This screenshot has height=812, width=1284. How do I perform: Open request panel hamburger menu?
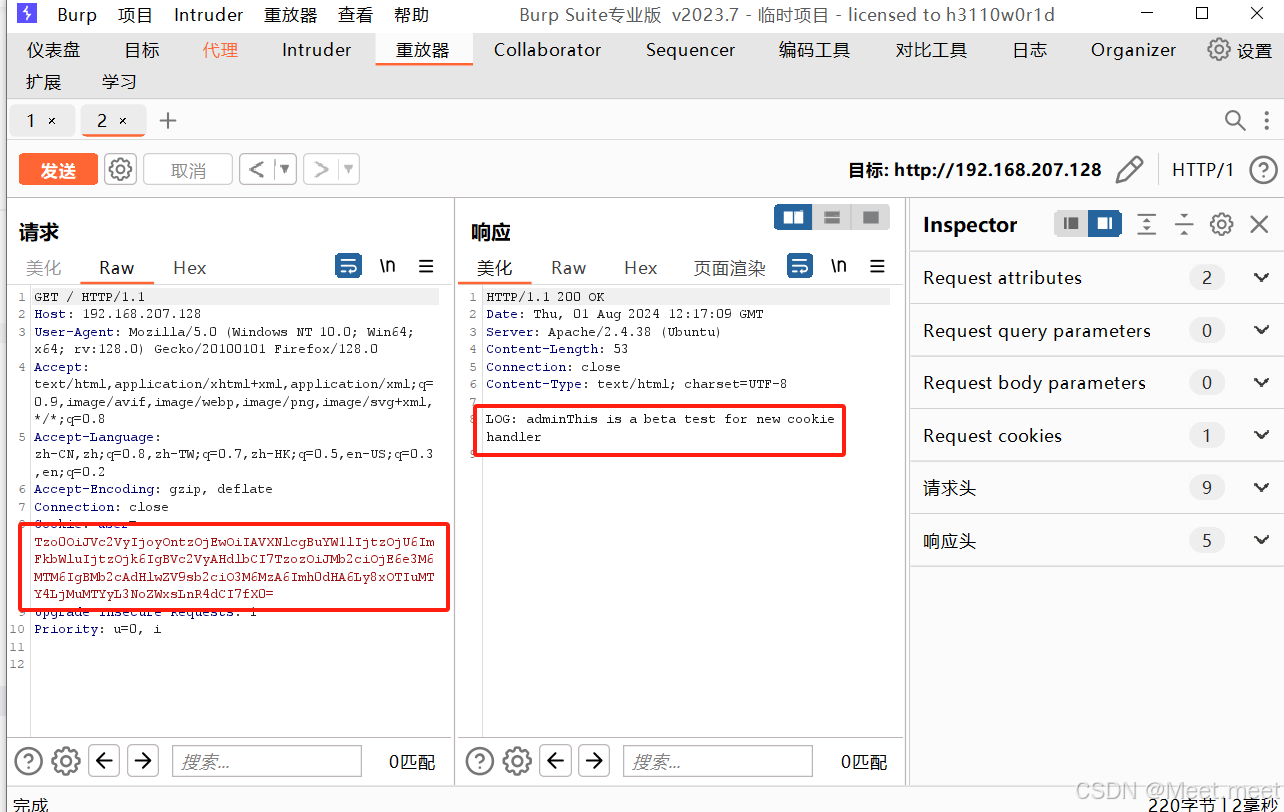426,266
